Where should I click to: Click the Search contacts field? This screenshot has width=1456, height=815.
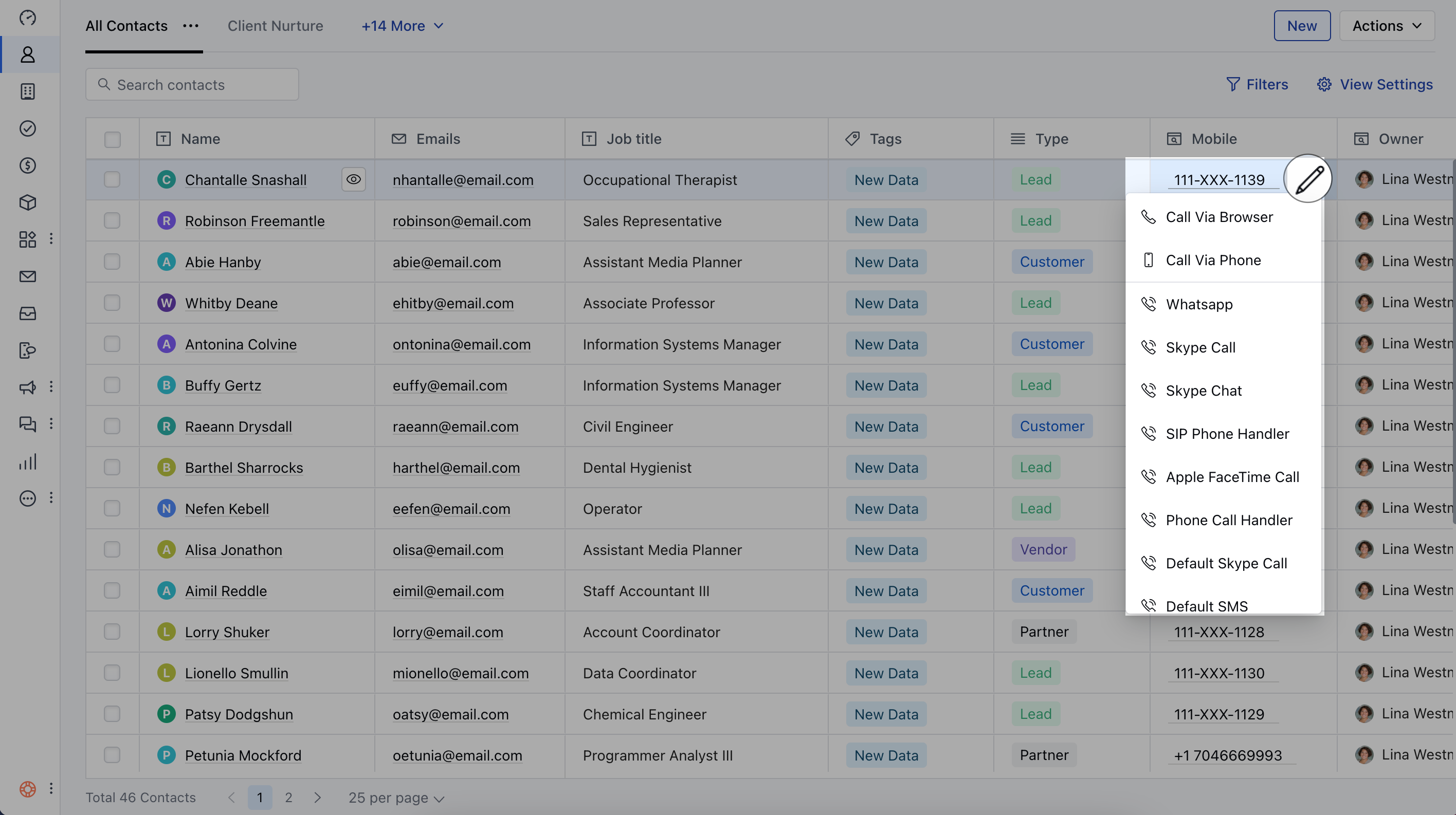192,85
